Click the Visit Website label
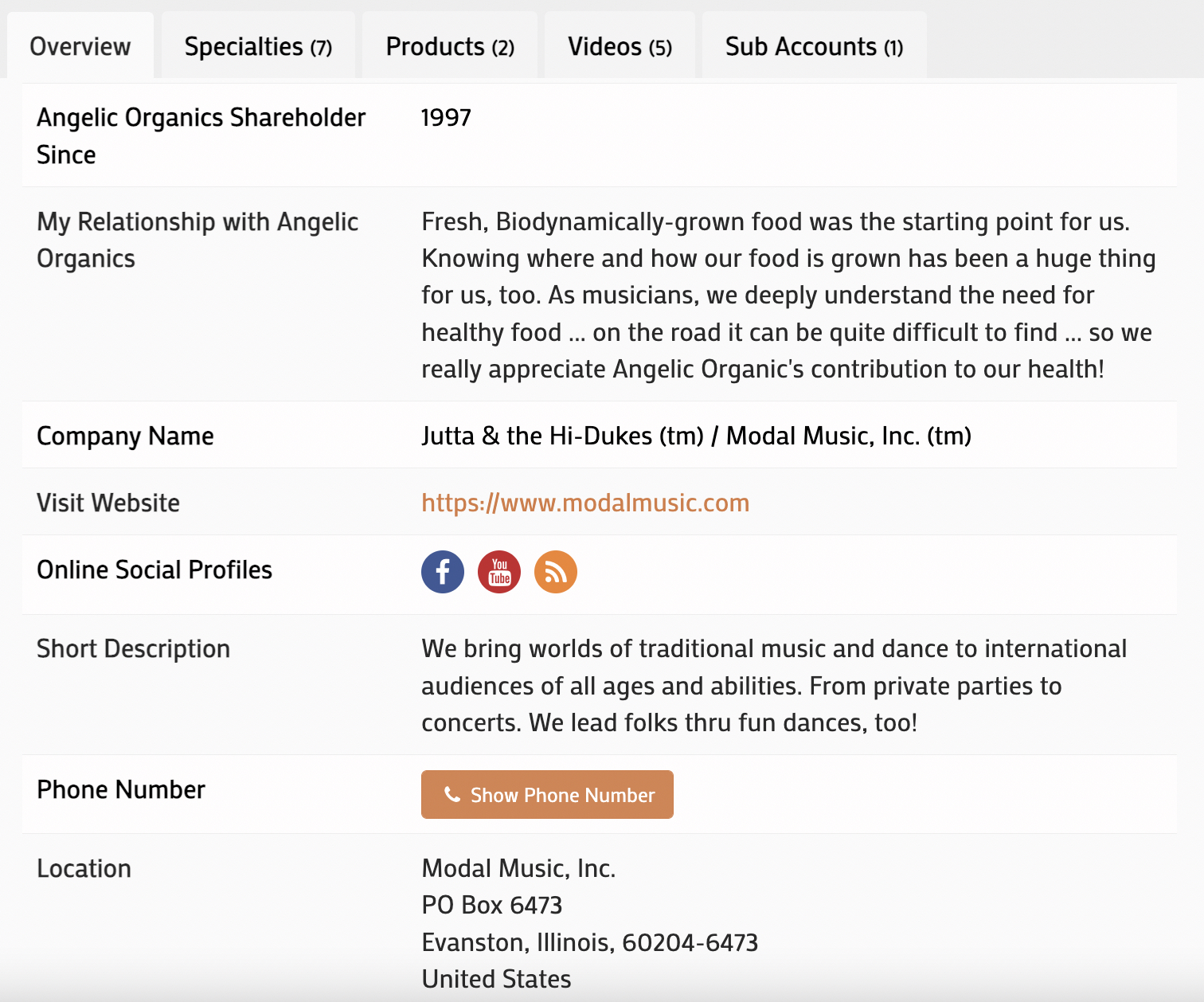Viewport: 1204px width, 1002px height. pos(108,503)
